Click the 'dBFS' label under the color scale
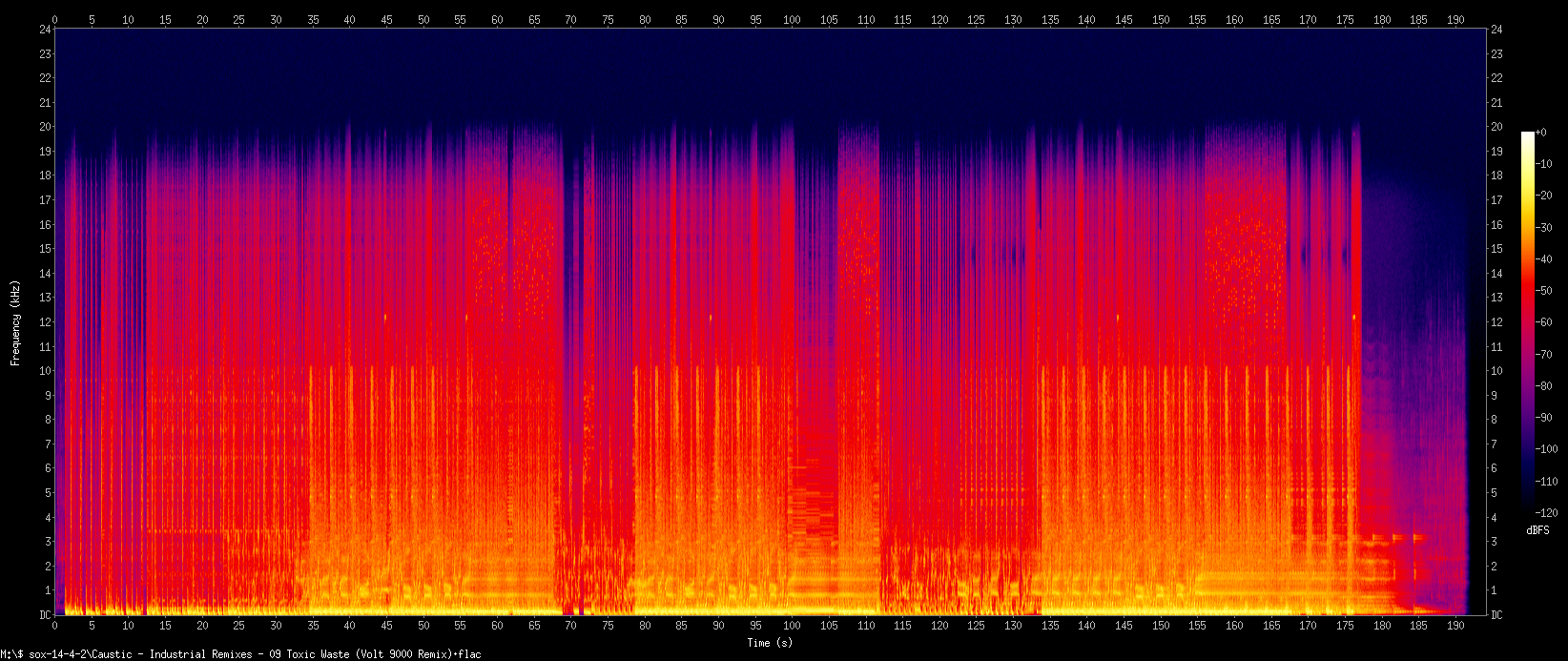1568x661 pixels. (x=1537, y=529)
